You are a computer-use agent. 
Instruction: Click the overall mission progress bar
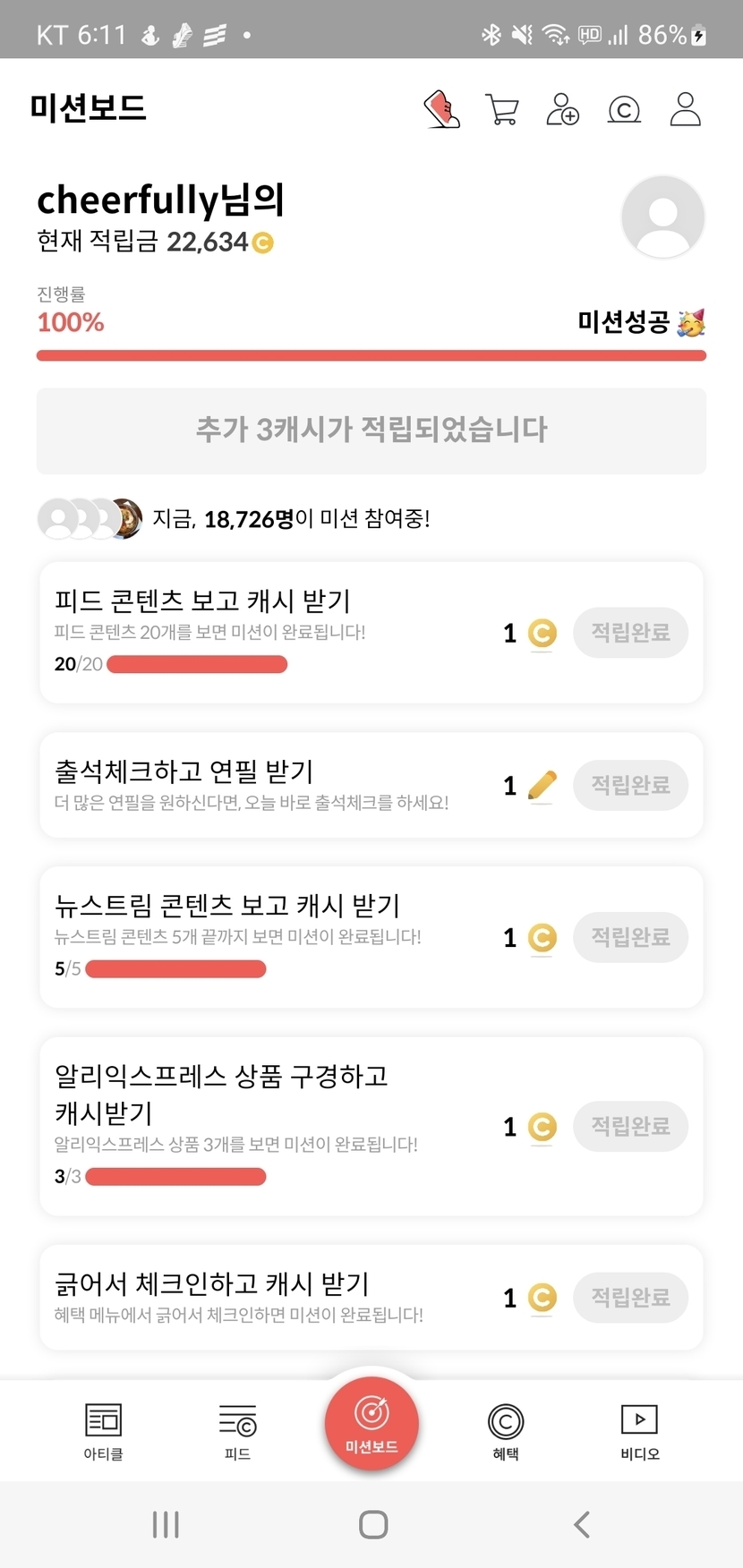(371, 355)
